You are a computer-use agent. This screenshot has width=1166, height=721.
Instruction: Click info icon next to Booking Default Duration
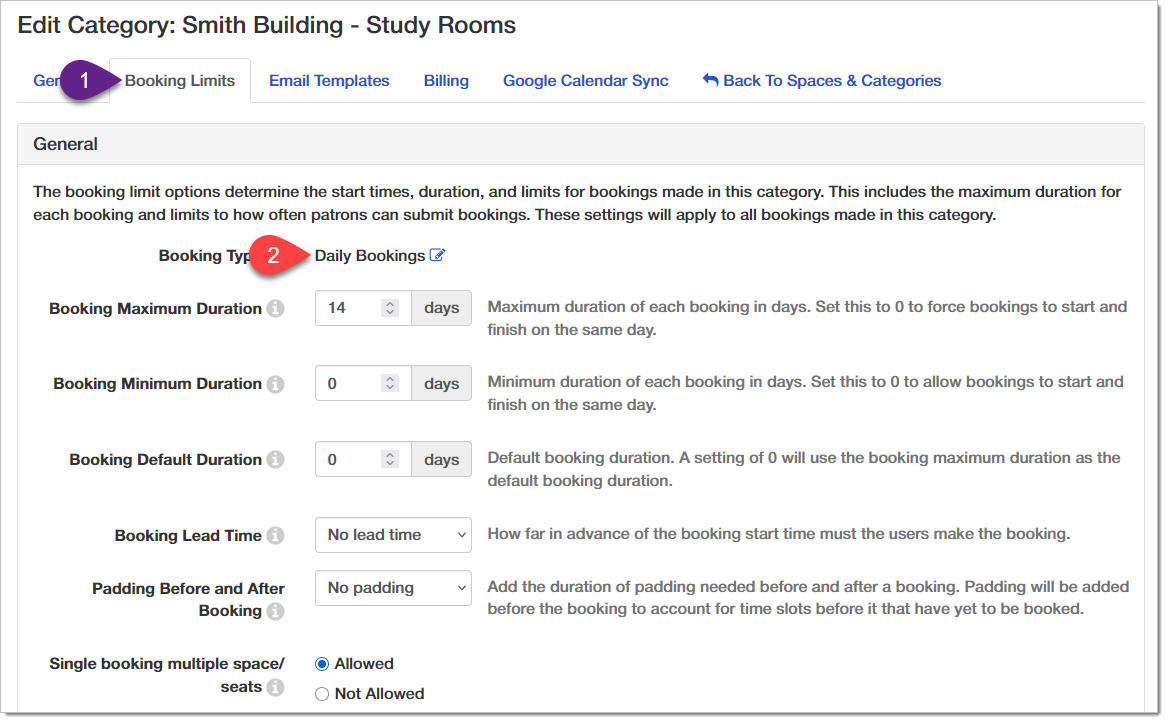tap(276, 460)
